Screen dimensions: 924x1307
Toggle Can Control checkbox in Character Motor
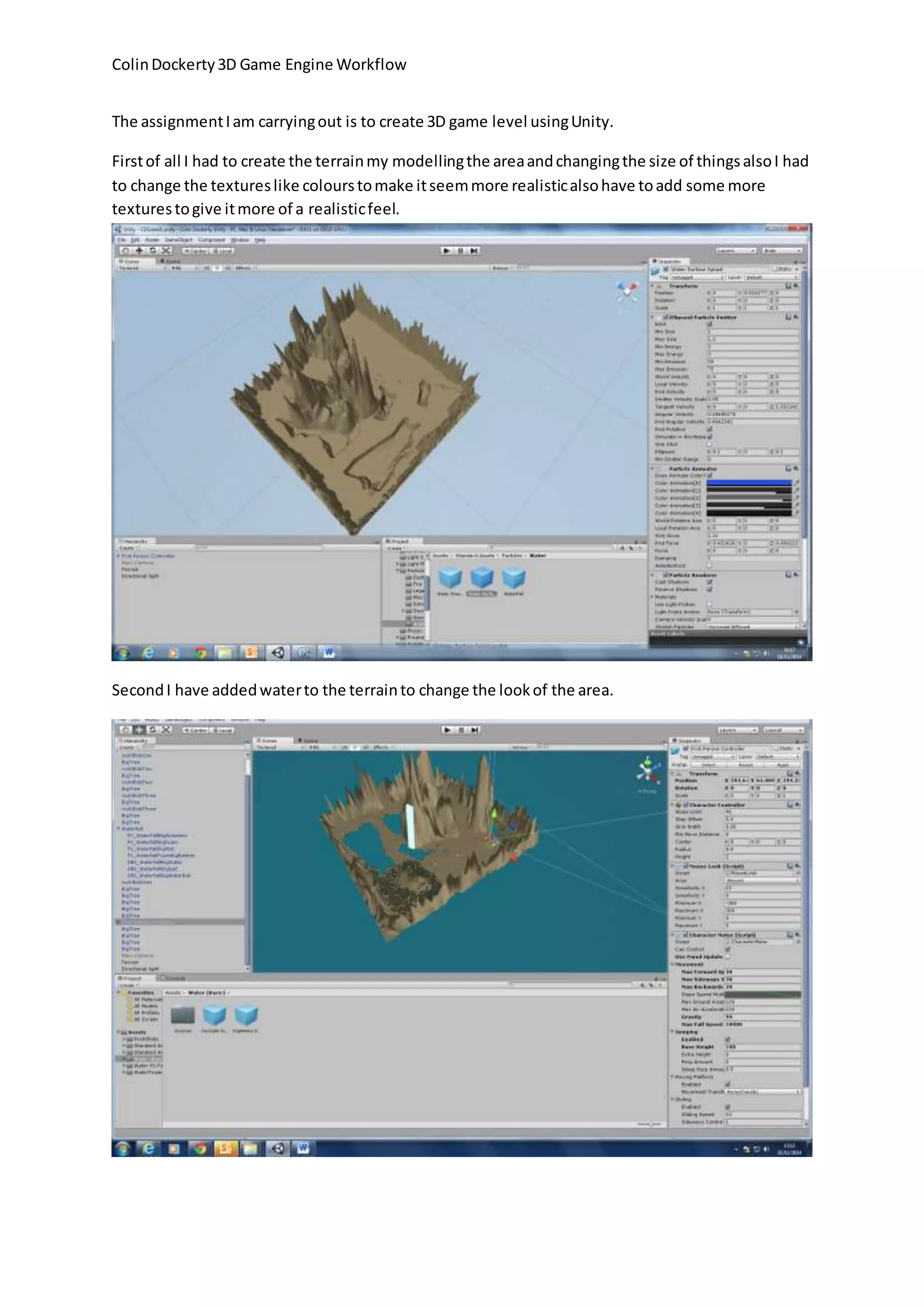tap(728, 950)
